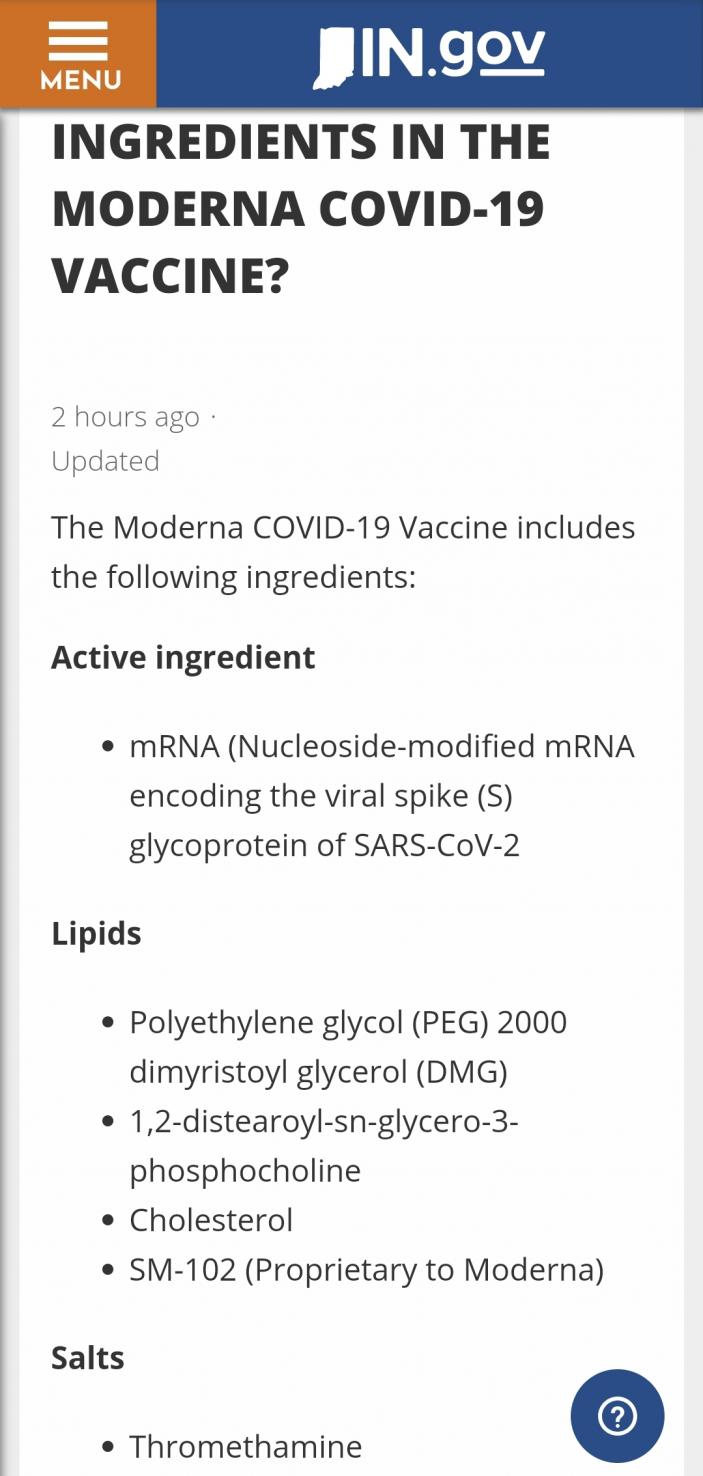
Task: Select the "Salts" section heading
Action: (88, 1358)
